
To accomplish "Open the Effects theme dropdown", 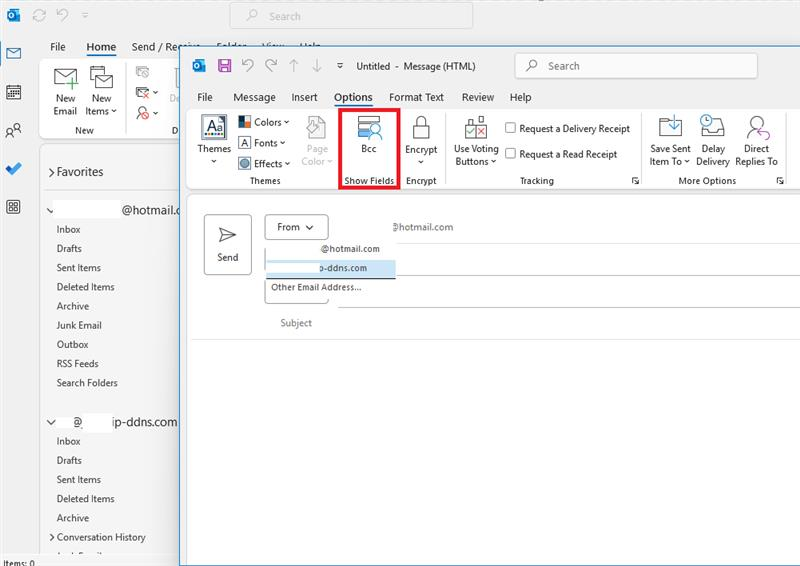I will (x=264, y=163).
